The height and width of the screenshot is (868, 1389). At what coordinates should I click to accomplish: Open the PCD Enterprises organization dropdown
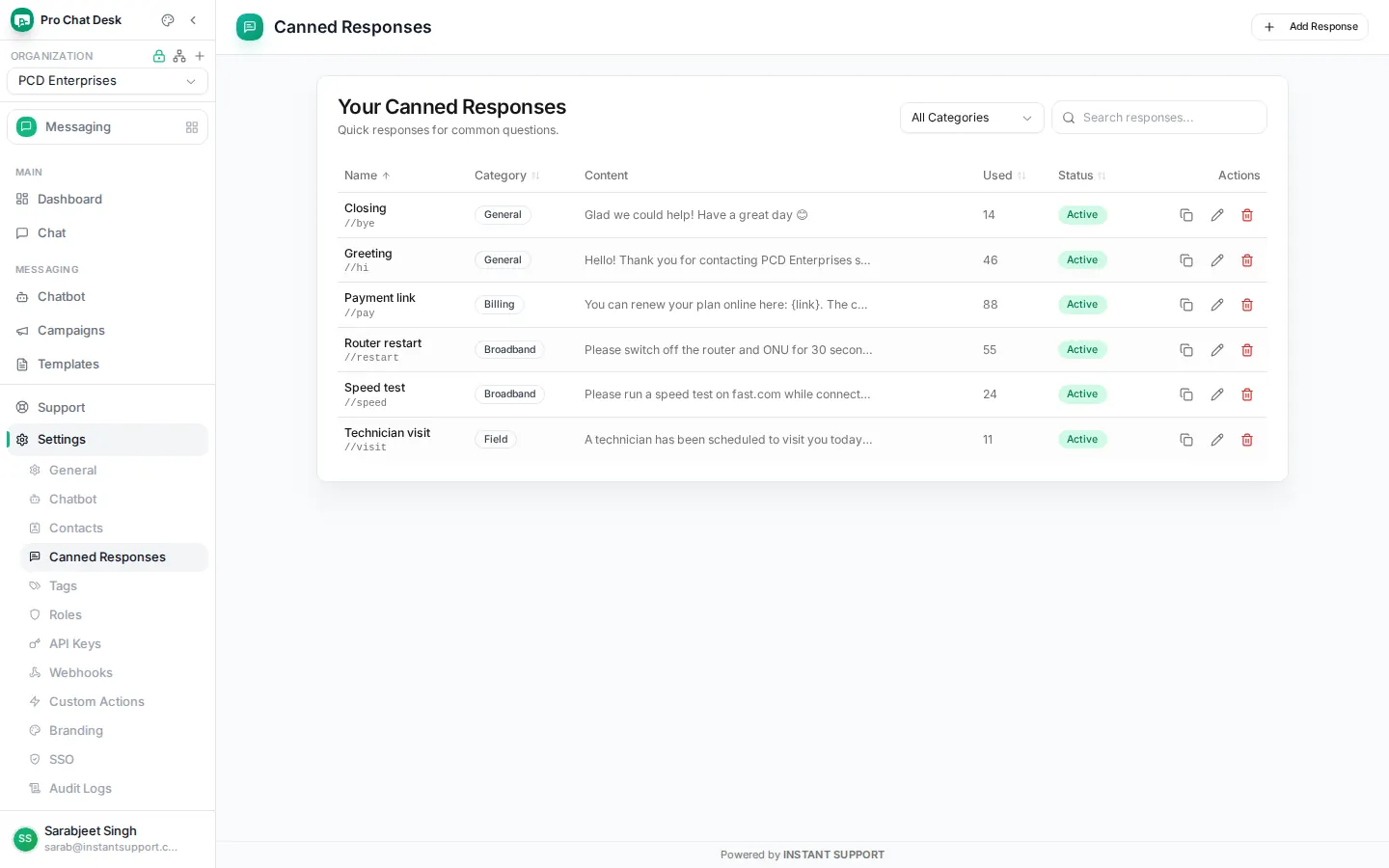[x=107, y=81]
